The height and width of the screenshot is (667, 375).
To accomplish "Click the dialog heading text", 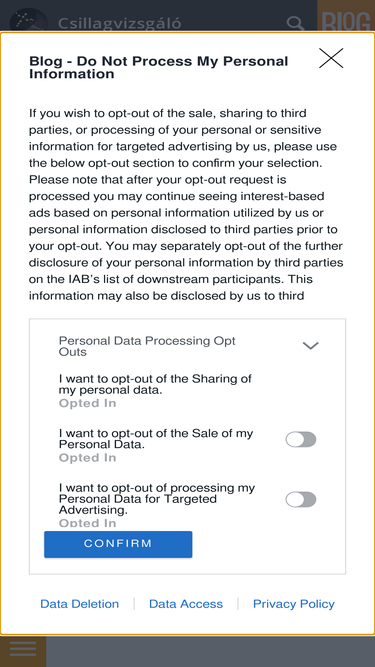I will [x=159, y=67].
